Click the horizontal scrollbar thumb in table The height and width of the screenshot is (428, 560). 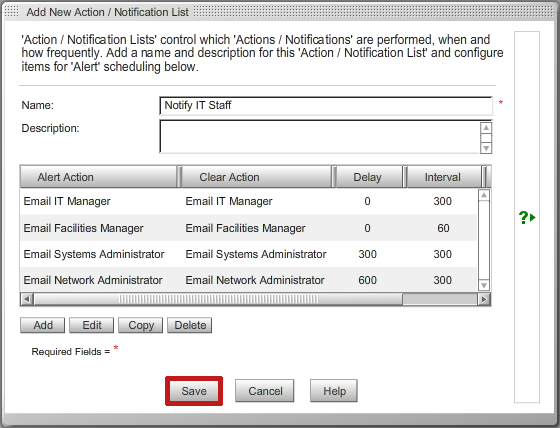[x=218, y=299]
